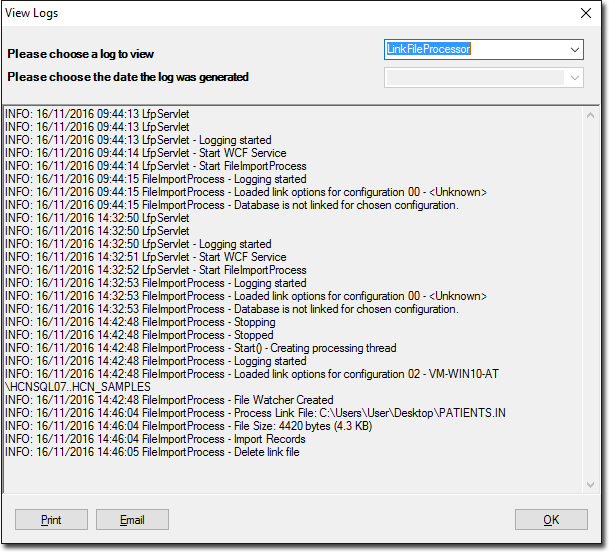Click the log area scrollbar up arrow
Viewport: 609px width, 552px height.
589,113
